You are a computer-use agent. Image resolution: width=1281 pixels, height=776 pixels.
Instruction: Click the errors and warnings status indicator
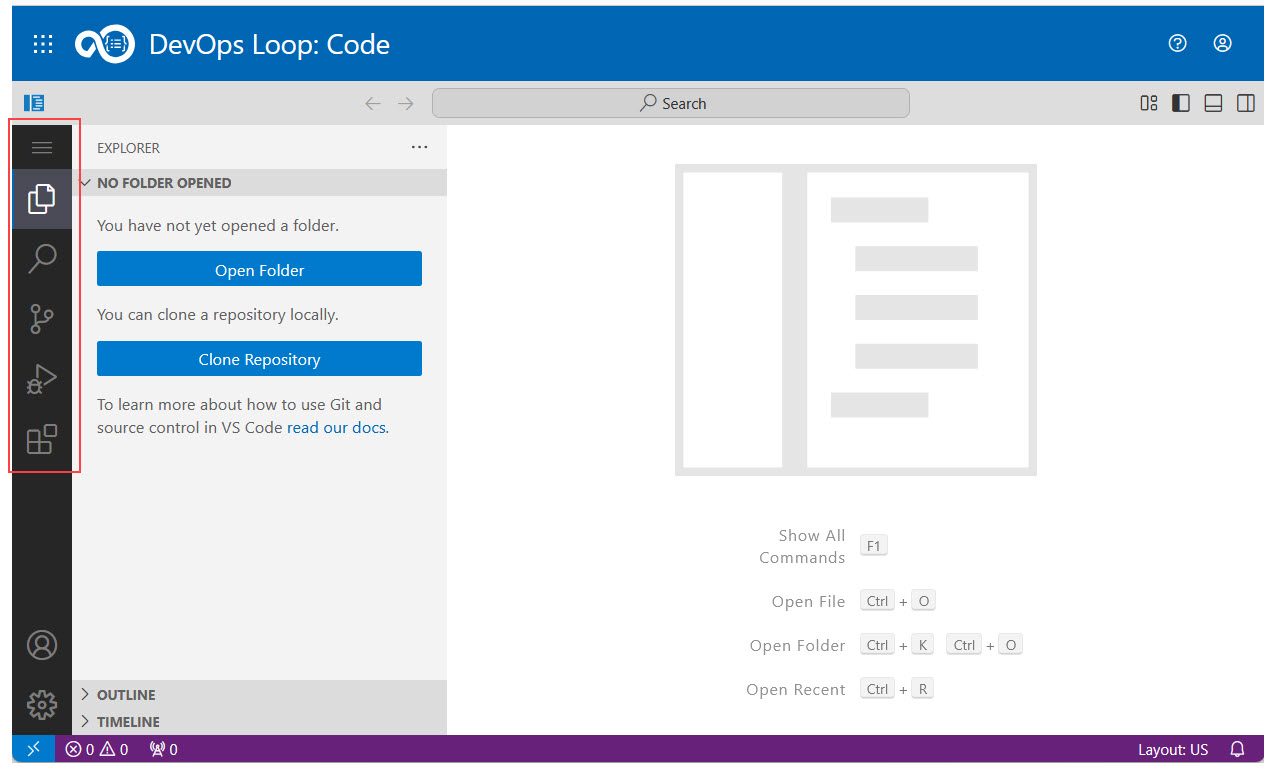click(x=96, y=748)
